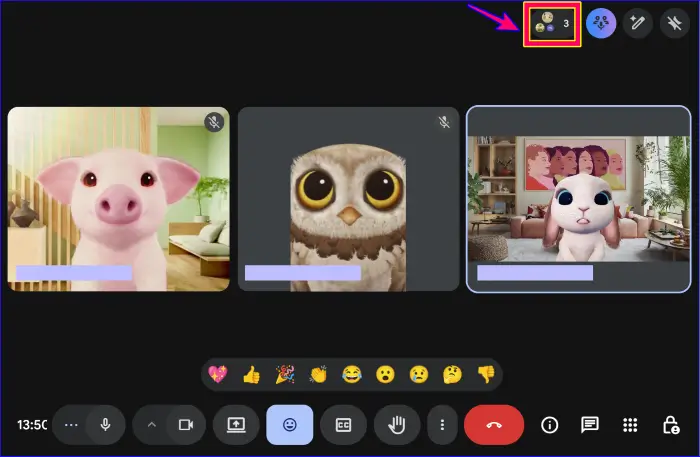700x457 pixels.
Task: Toggle the camera on or off
Action: coord(186,425)
